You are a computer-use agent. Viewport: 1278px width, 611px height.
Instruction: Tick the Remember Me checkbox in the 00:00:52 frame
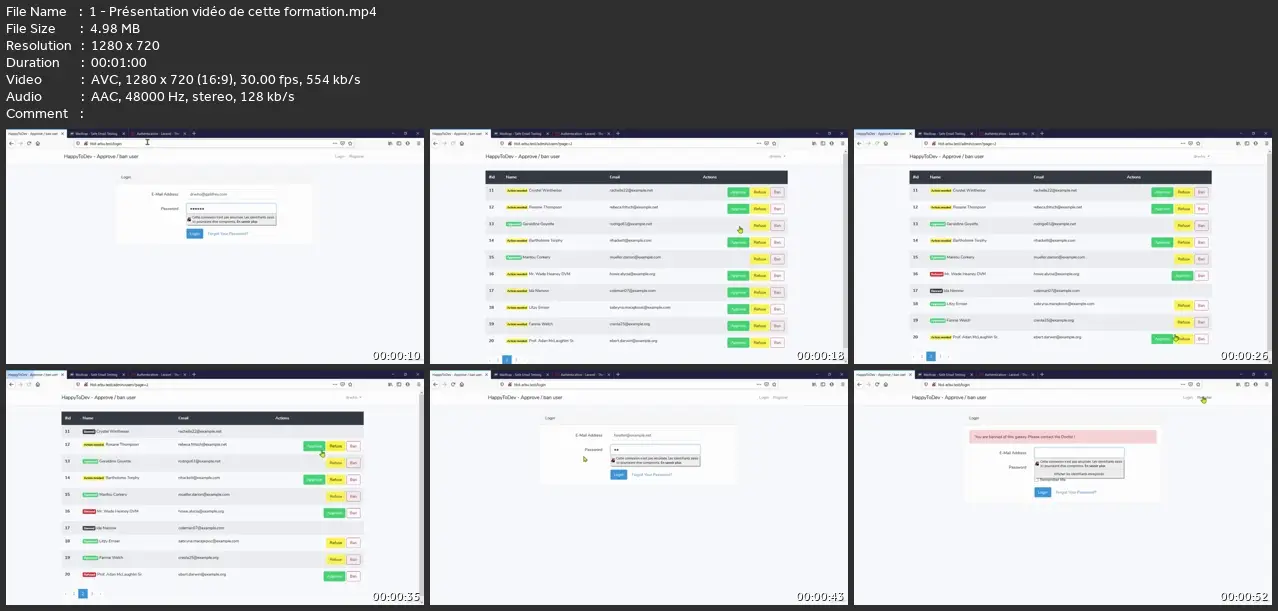coord(1036,479)
